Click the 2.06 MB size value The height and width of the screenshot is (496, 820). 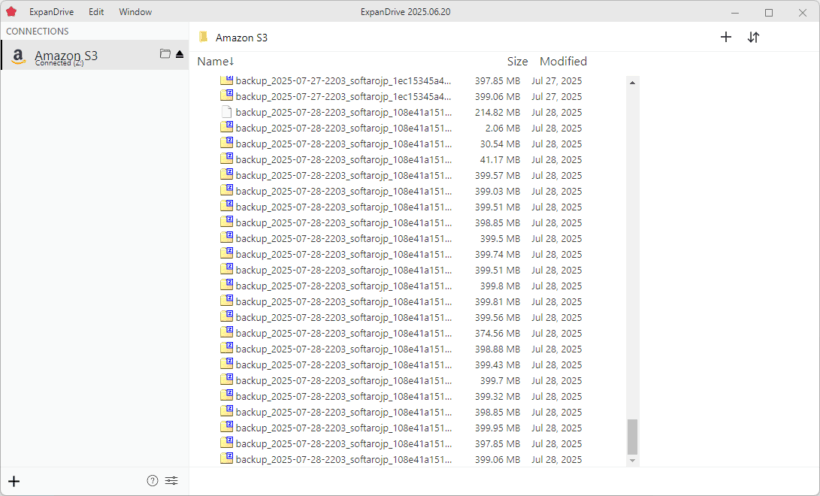click(503, 128)
